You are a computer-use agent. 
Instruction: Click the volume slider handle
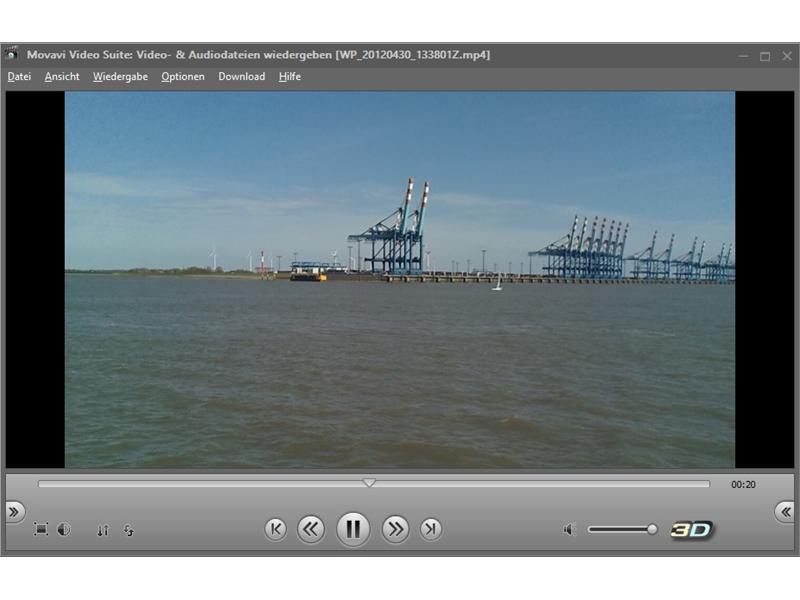tap(652, 530)
